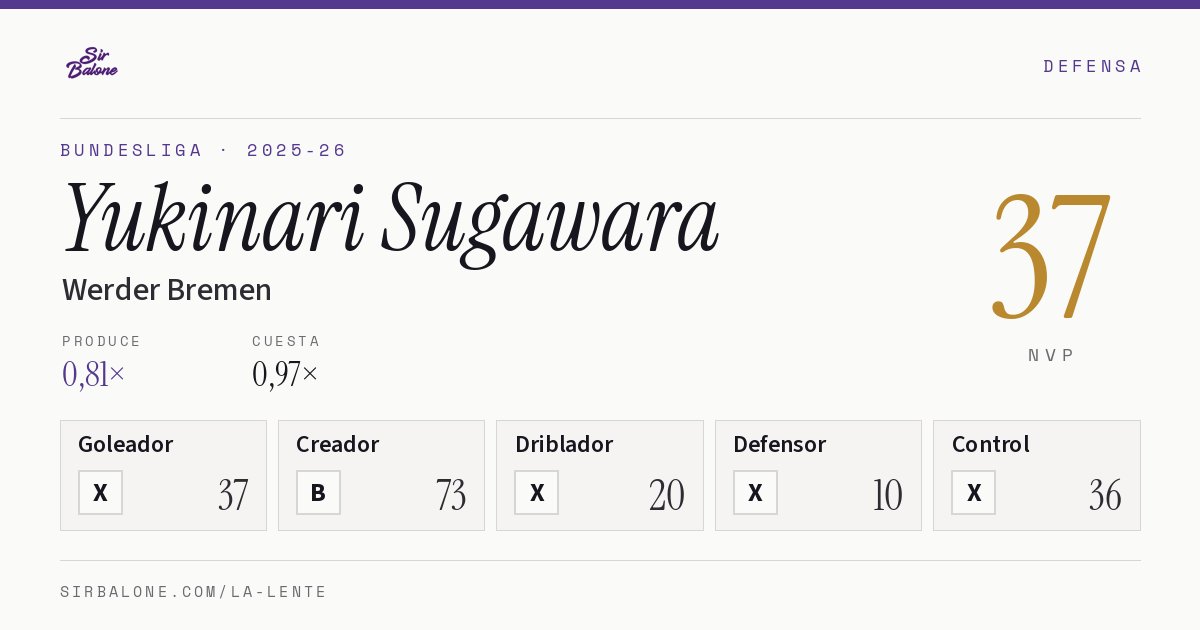The image size is (1200, 630).
Task: Click the Defensor card title
Action: click(780, 444)
